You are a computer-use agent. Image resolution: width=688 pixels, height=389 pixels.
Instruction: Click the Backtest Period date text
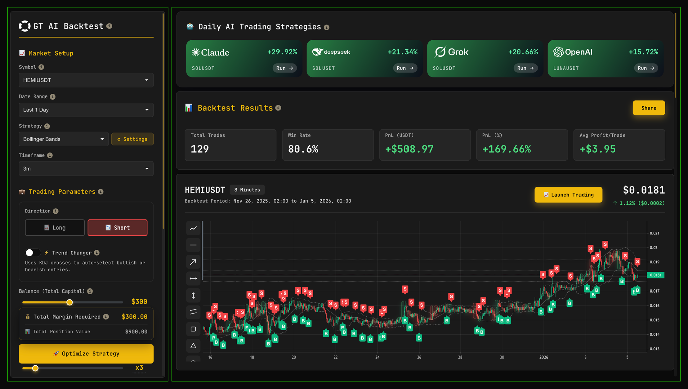[268, 201]
